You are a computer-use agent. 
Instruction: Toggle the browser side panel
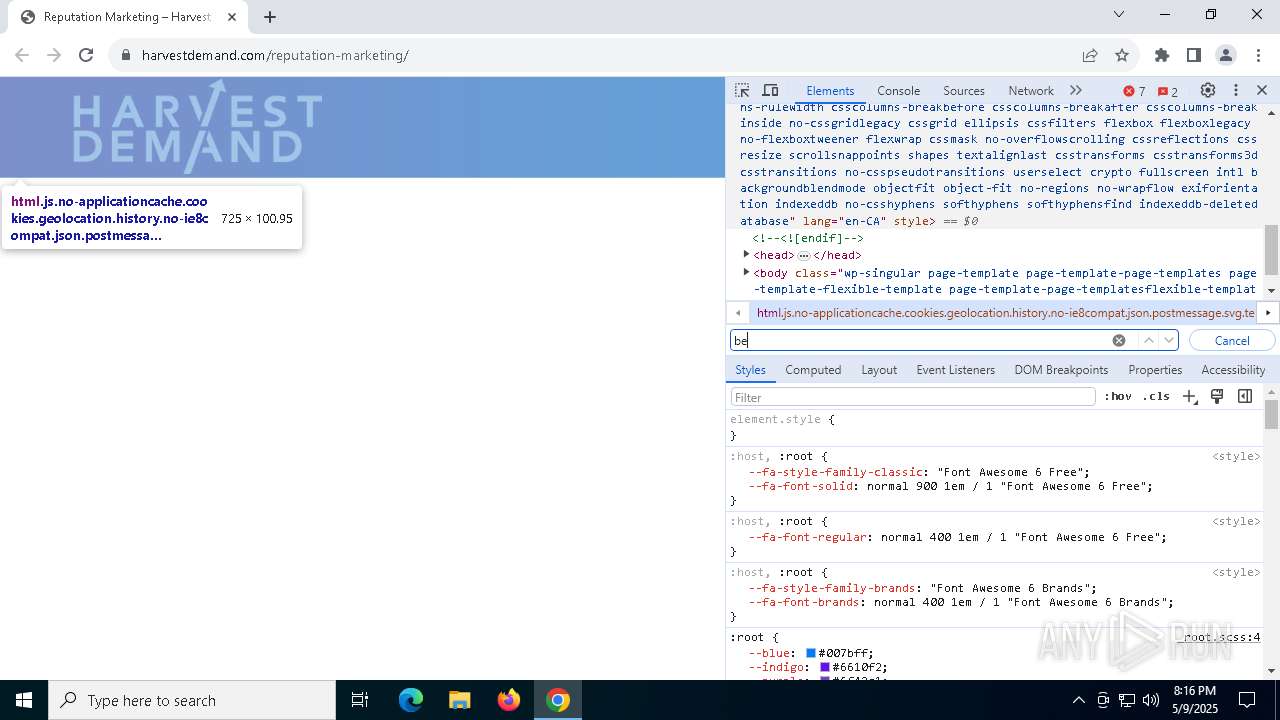point(1194,55)
